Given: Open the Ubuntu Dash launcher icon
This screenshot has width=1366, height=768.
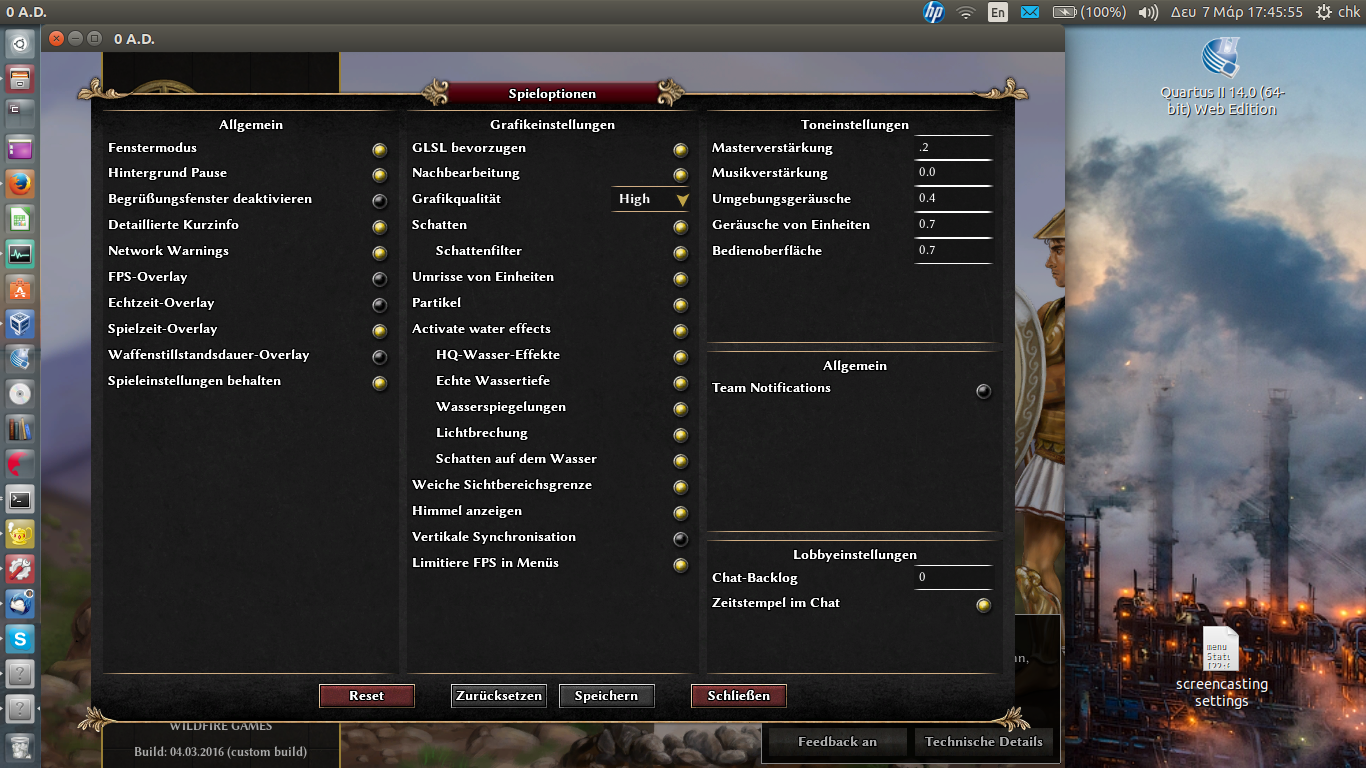Looking at the screenshot, I should (20, 45).
